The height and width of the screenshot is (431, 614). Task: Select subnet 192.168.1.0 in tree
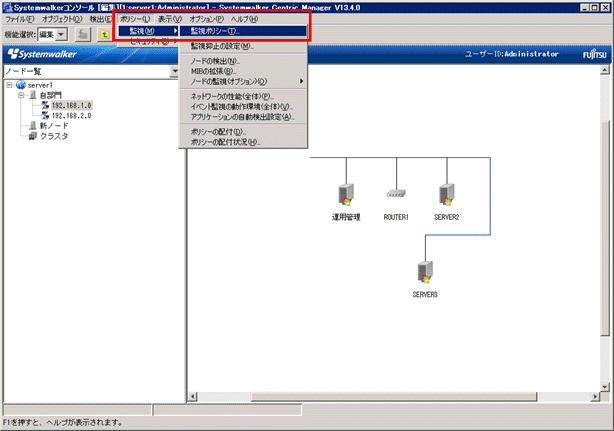pyautogui.click(x=72, y=105)
